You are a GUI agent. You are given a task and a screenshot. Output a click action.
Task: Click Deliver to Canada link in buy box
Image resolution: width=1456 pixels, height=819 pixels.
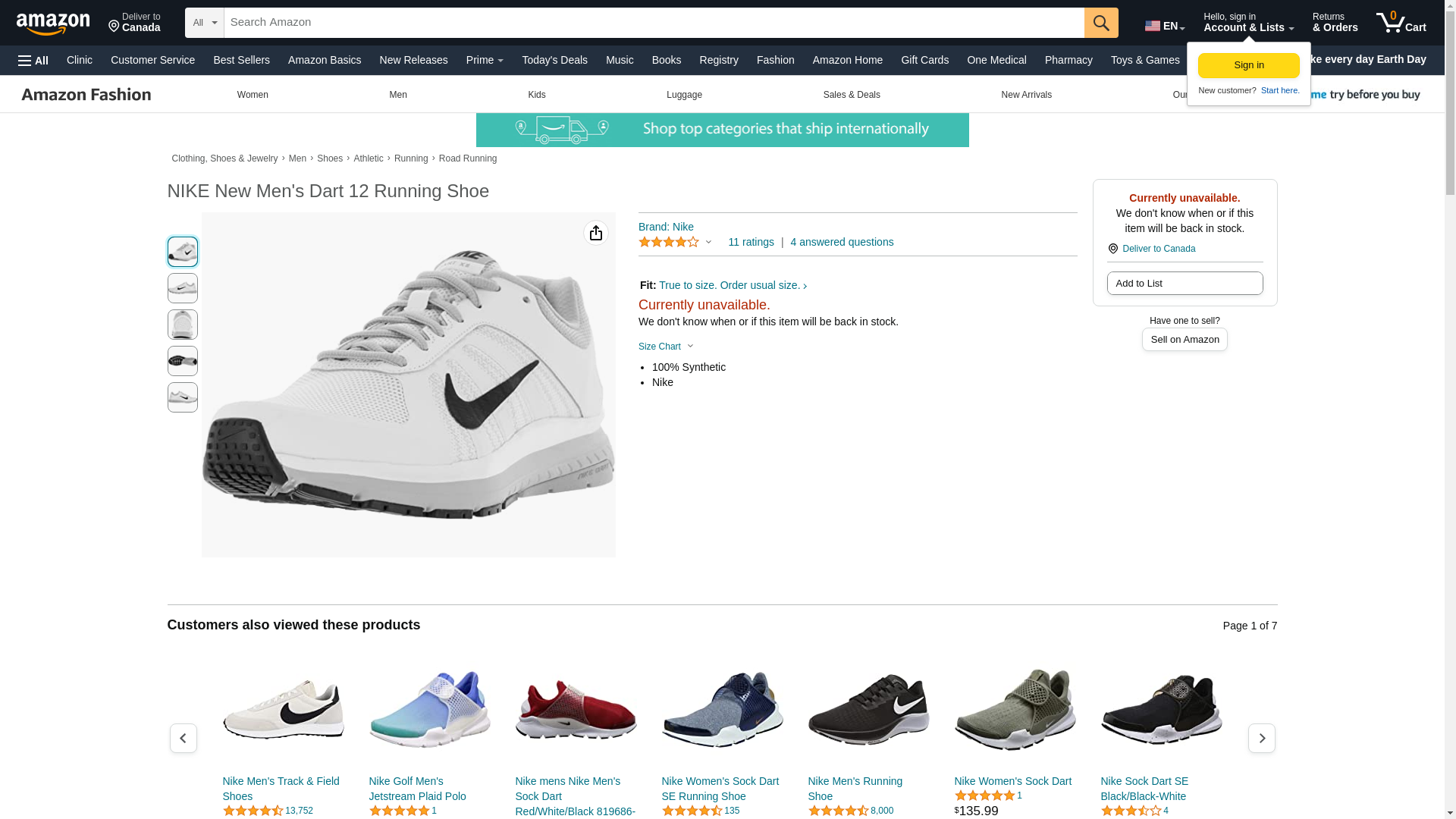tap(1158, 249)
